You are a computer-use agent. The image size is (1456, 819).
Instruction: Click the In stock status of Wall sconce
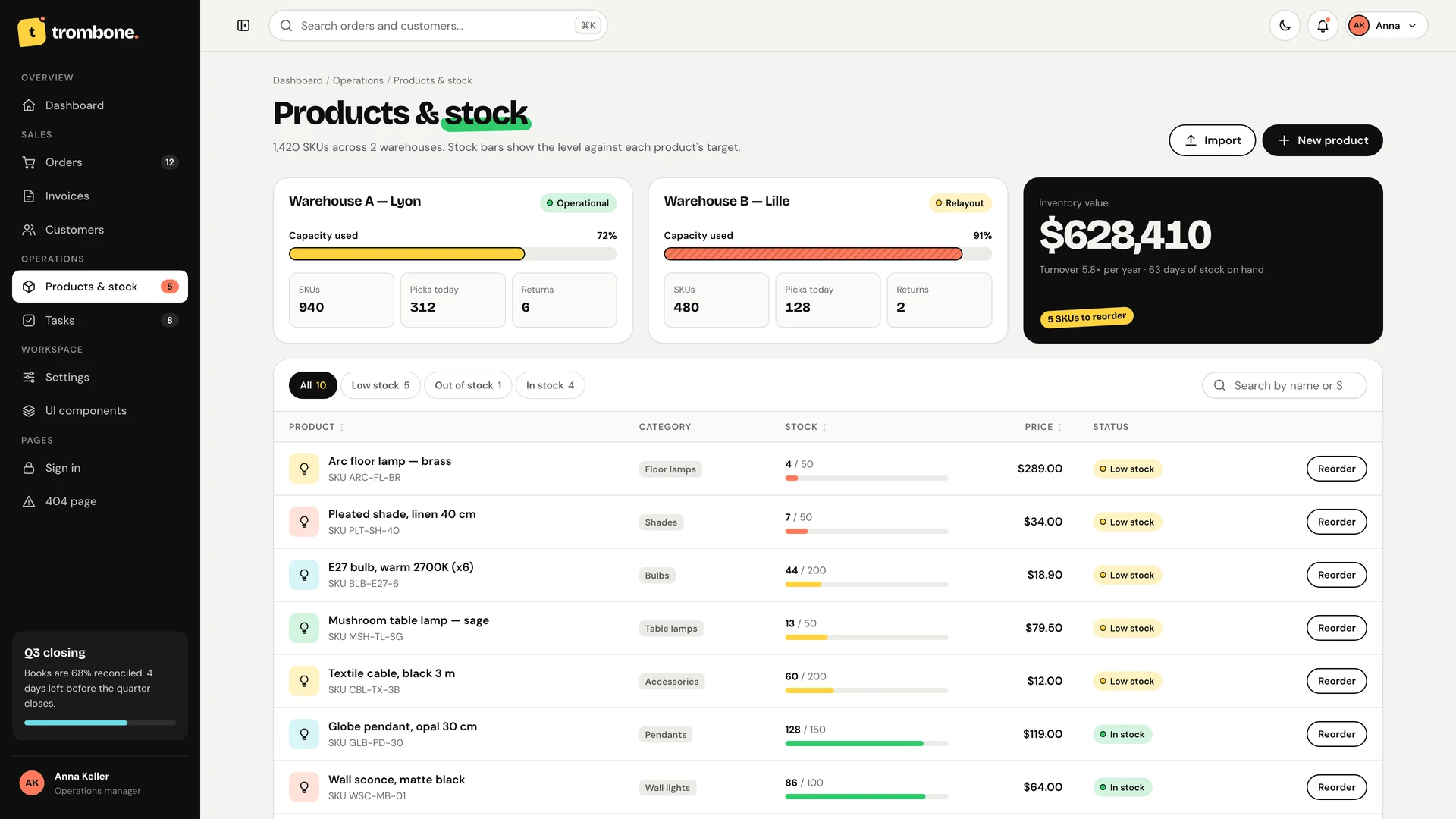(1122, 787)
